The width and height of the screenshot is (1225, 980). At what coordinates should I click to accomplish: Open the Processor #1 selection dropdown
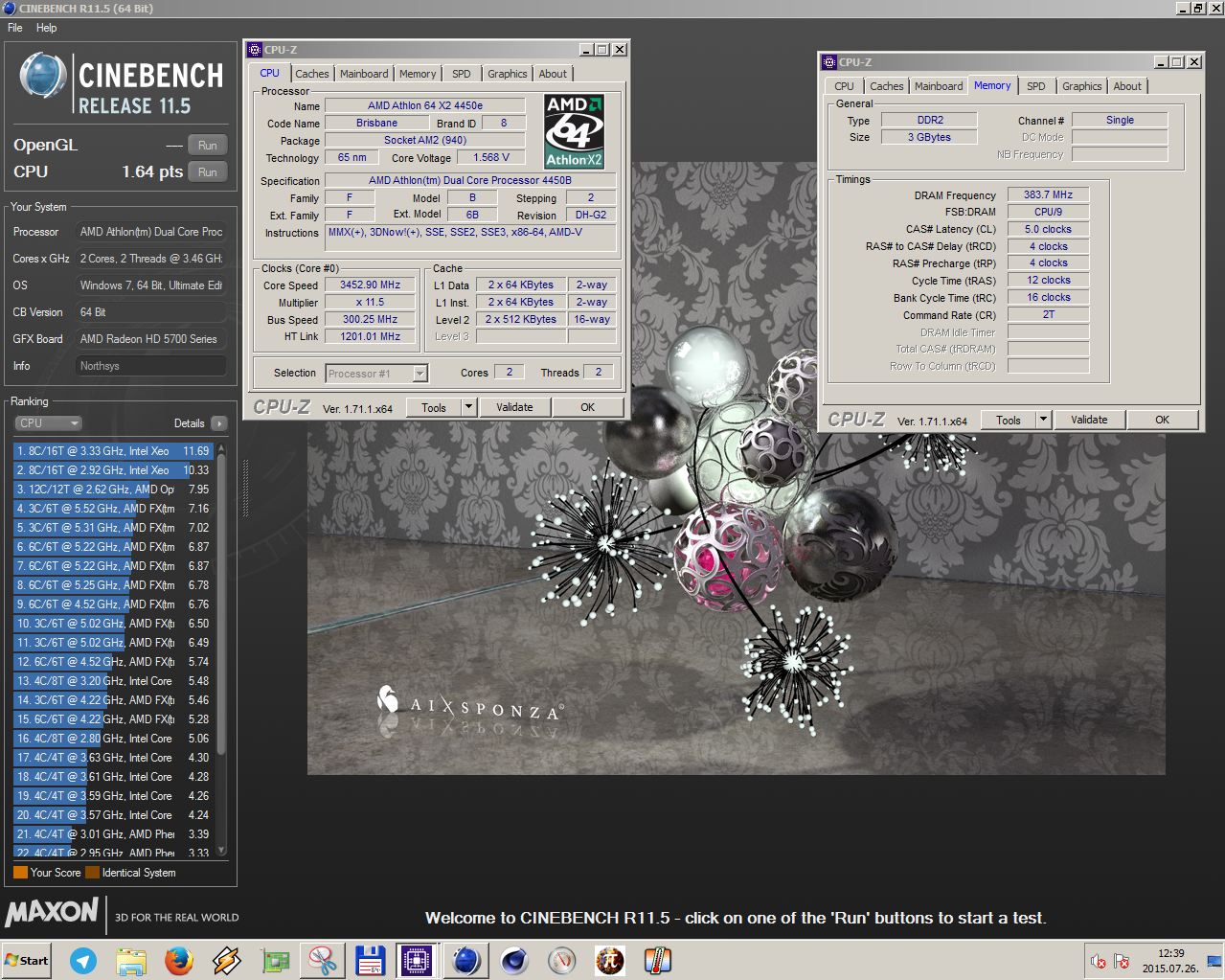point(376,374)
